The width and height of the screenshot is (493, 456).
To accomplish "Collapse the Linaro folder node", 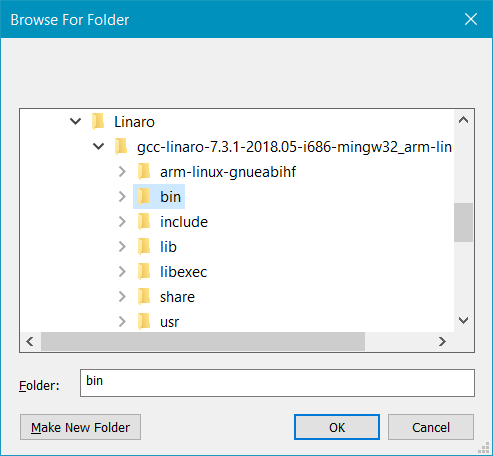I will (76, 121).
